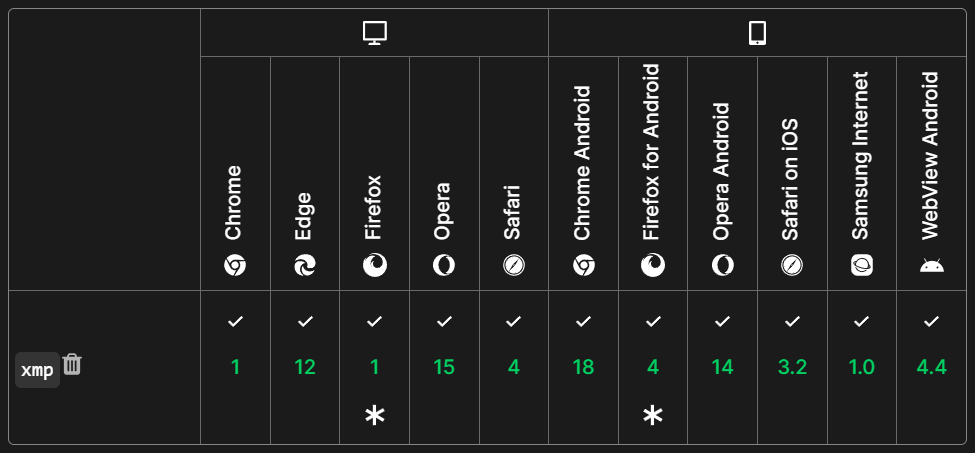Click Safari on iOS 3.2 version
This screenshot has height=453, width=975.
pos(792,367)
